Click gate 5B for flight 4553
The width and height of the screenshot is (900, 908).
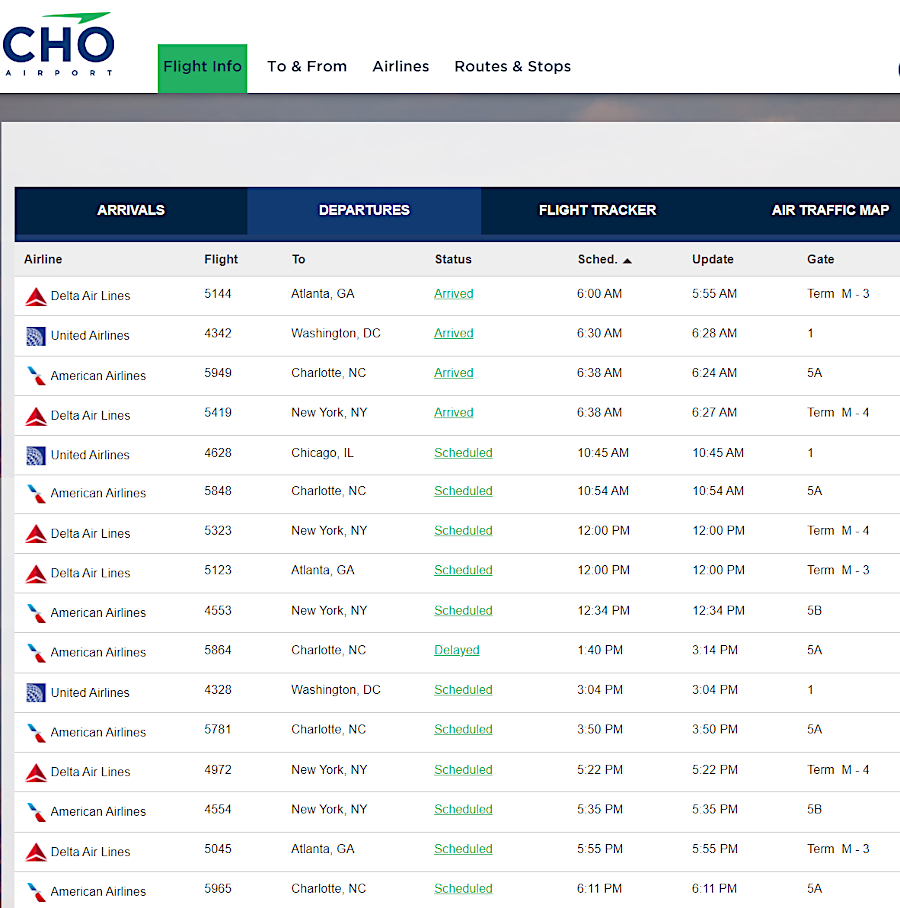click(x=814, y=611)
